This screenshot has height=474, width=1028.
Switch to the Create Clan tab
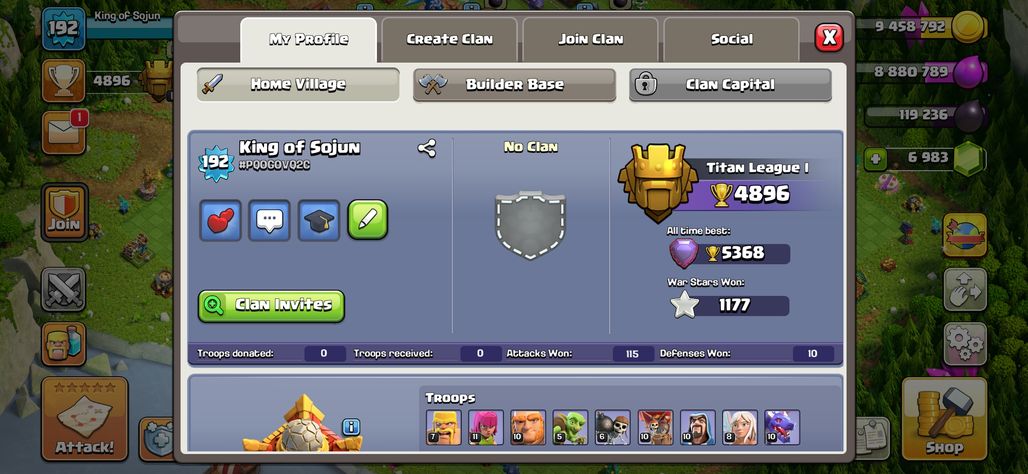450,39
